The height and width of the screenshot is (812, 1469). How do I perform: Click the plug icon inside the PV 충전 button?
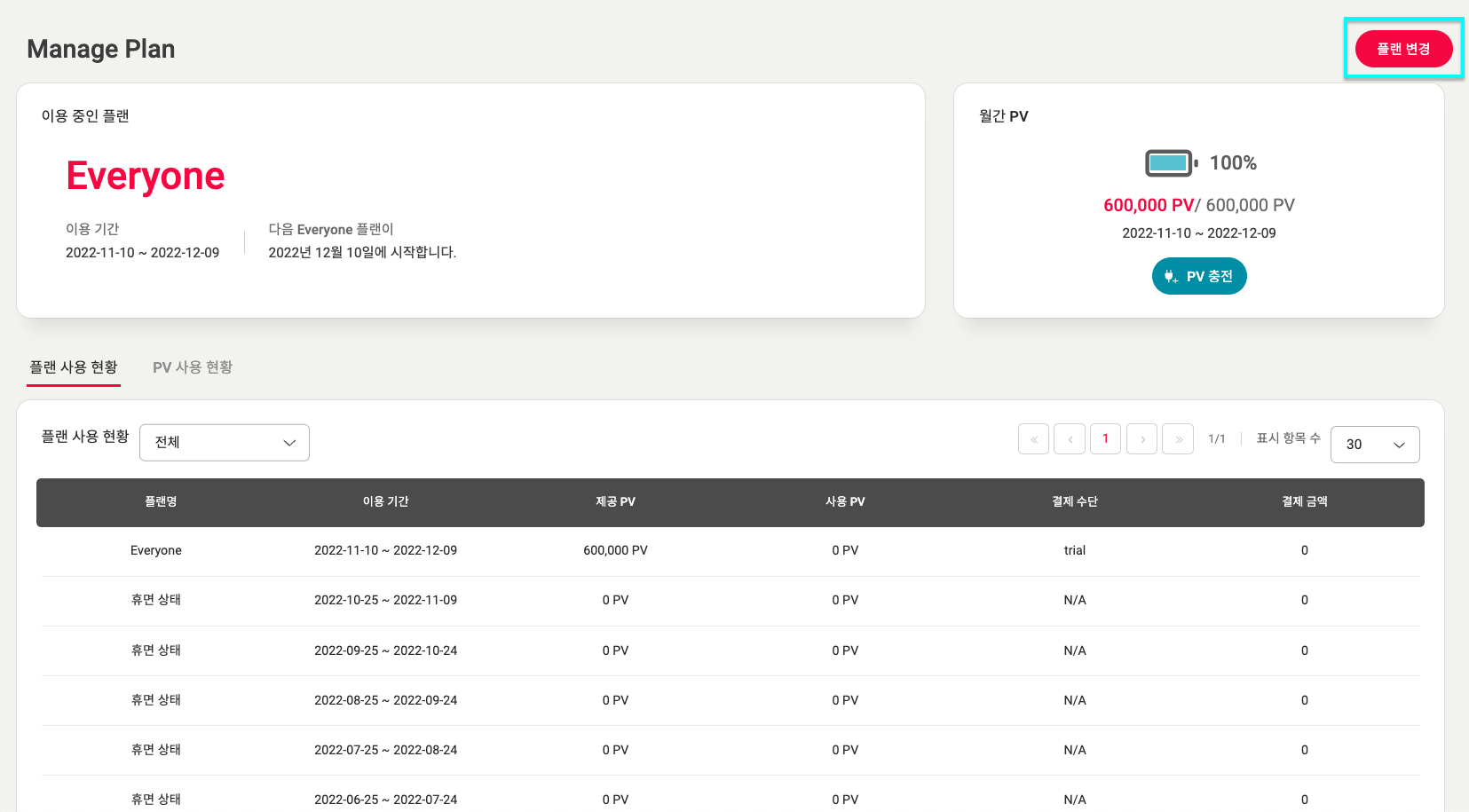[1170, 276]
